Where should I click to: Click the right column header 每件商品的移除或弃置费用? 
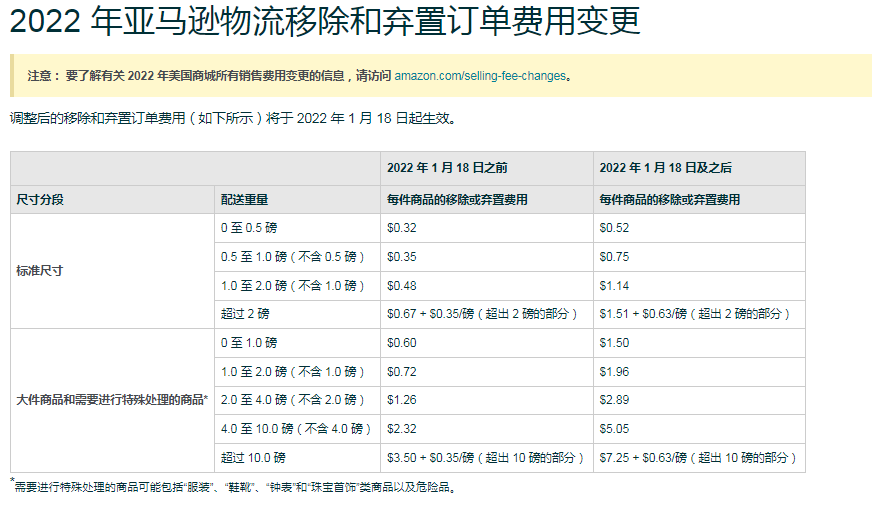coord(670,200)
